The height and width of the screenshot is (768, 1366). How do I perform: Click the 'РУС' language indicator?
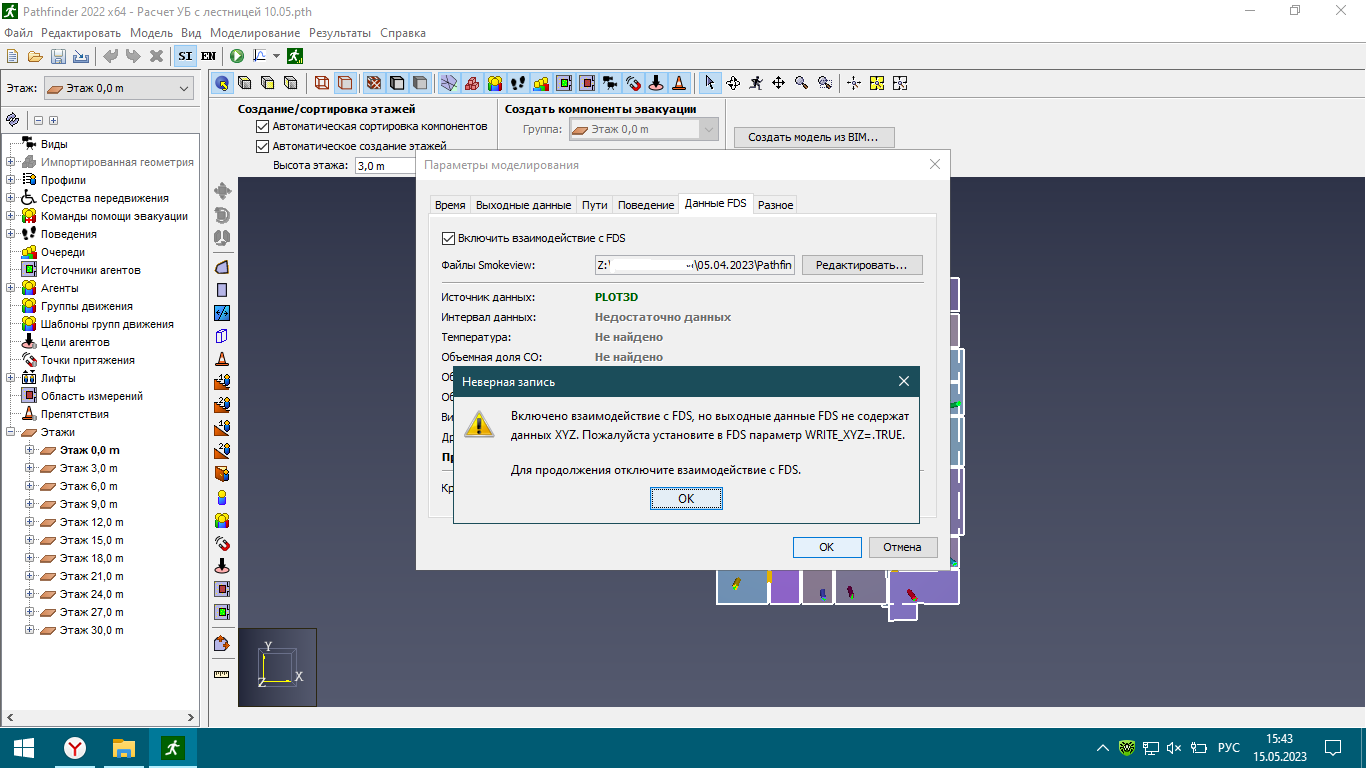click(x=1229, y=748)
